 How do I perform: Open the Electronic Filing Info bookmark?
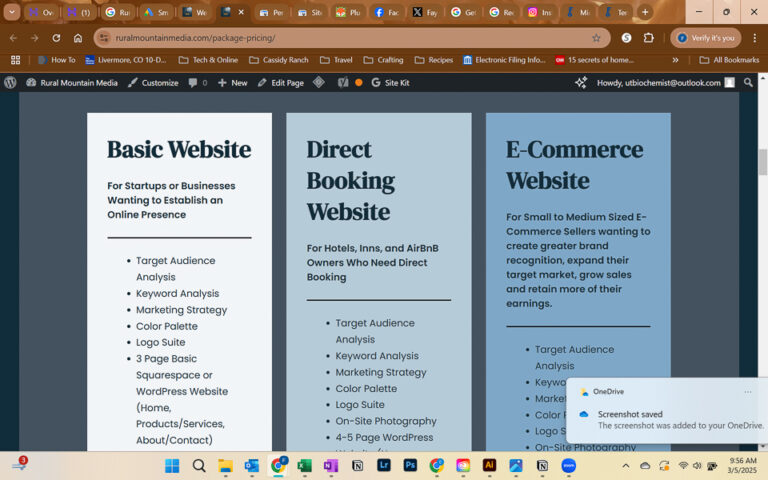504,60
